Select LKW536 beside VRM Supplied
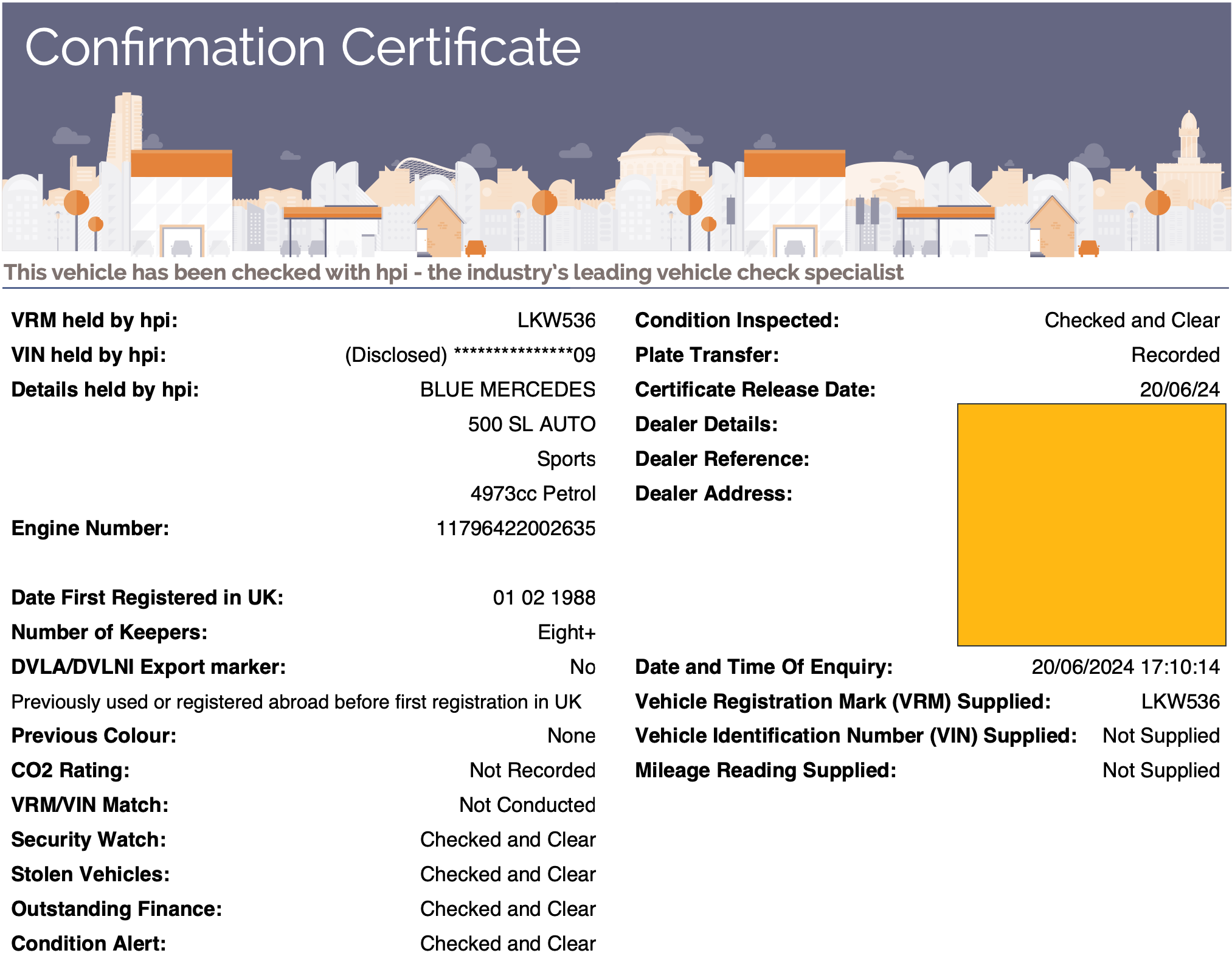The height and width of the screenshot is (967, 1232). coord(1181,702)
